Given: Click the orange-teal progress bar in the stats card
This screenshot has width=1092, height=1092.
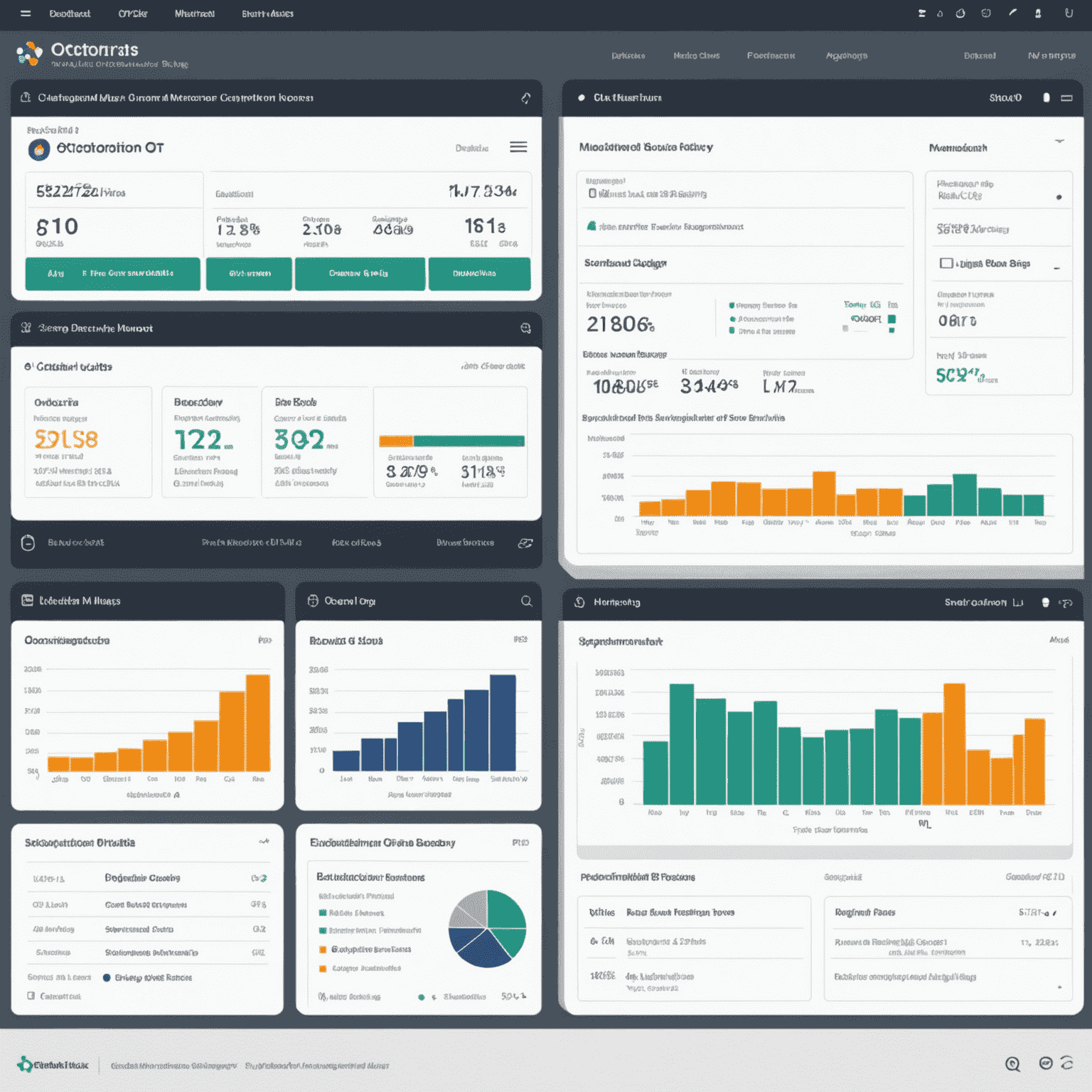Looking at the screenshot, I should pyautogui.click(x=452, y=441).
